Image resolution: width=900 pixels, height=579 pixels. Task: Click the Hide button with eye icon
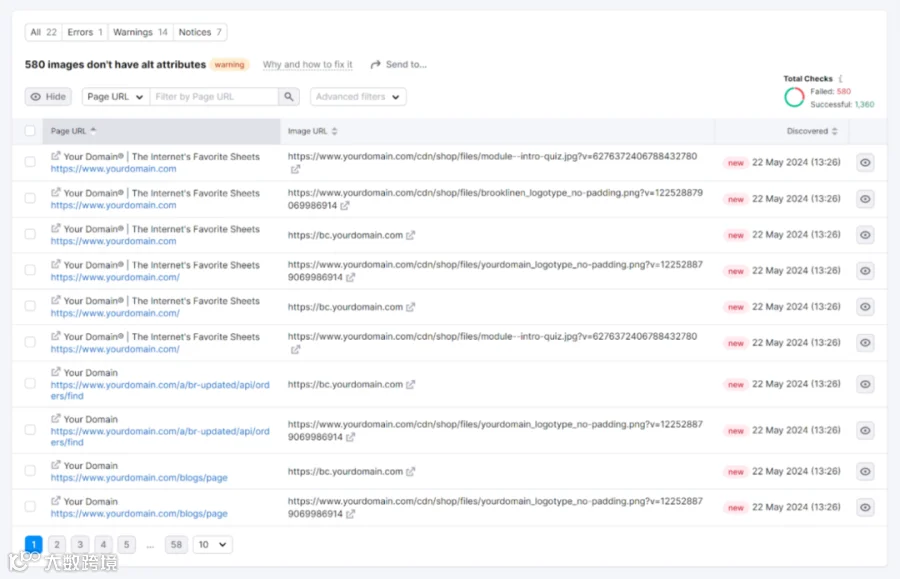pos(48,96)
